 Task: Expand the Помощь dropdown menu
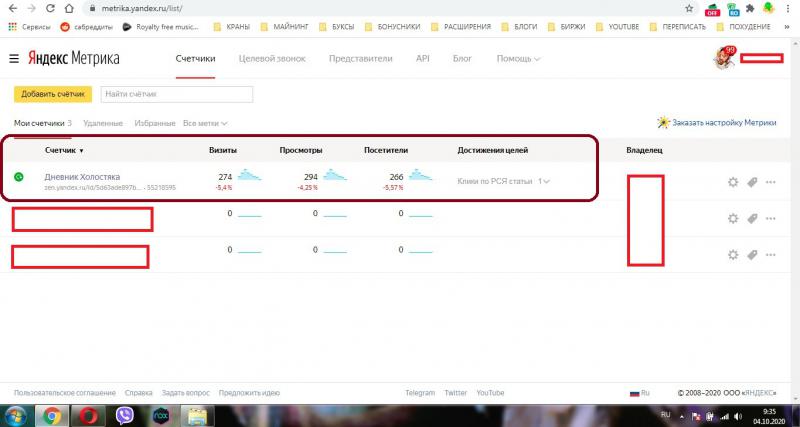(518, 59)
